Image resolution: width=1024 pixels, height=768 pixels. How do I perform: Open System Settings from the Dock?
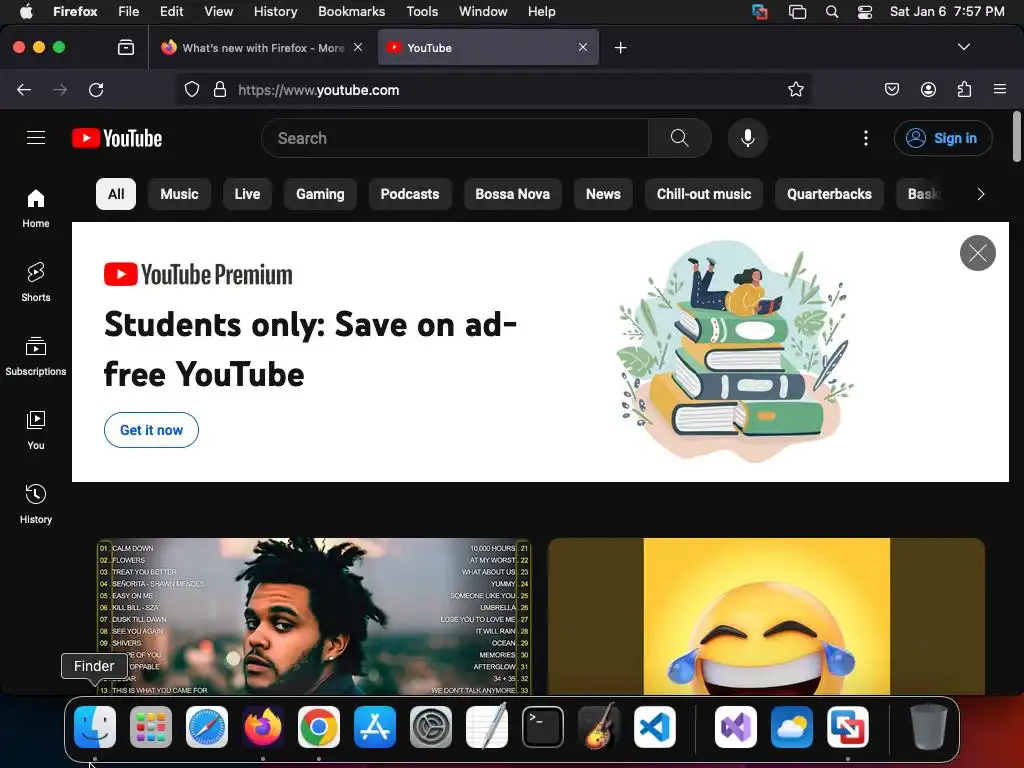pyautogui.click(x=431, y=727)
